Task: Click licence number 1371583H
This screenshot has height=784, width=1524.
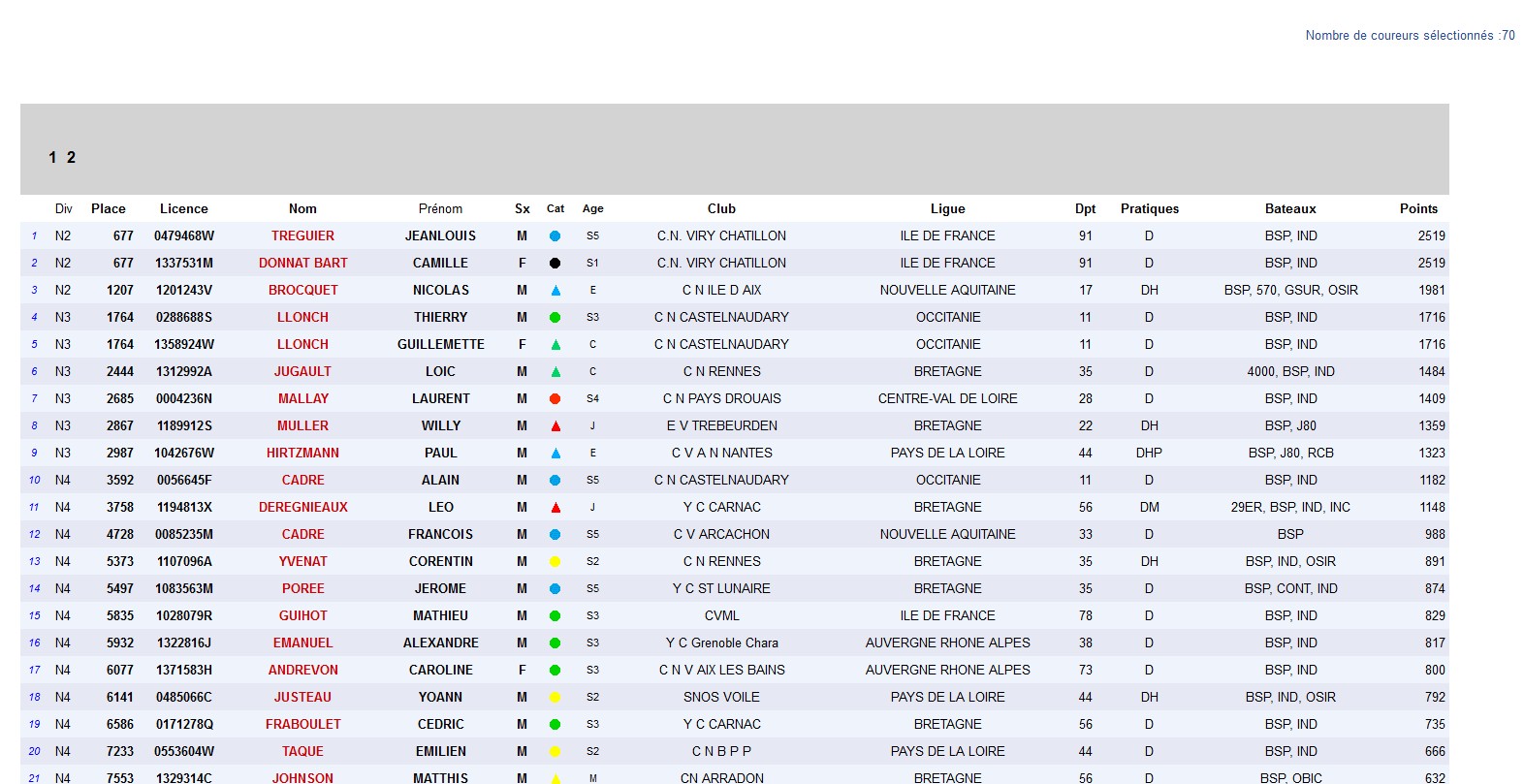Action: (x=184, y=670)
